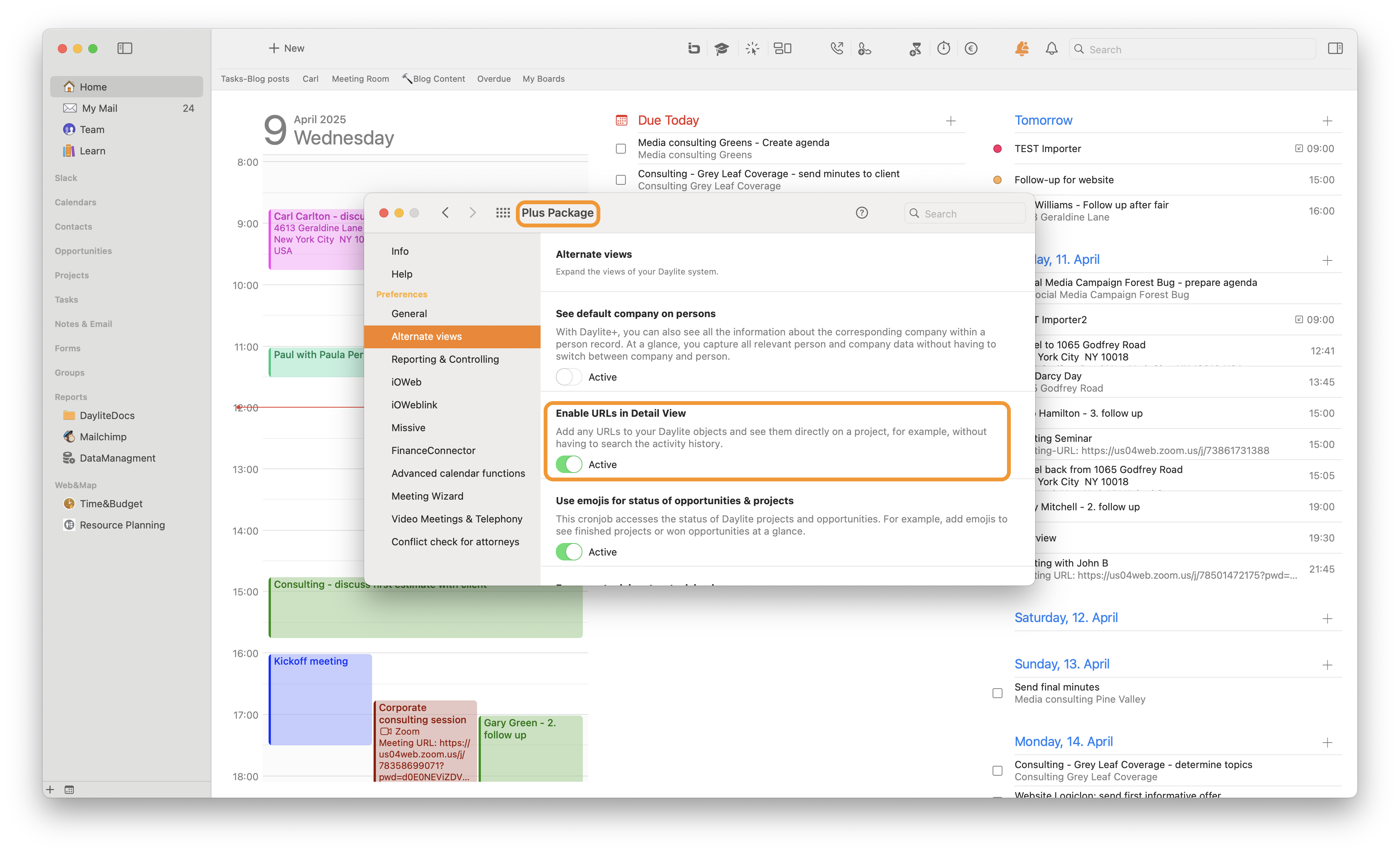This screenshot has width=1400, height=854.
Task: Open My Boards favorite
Action: [544, 79]
